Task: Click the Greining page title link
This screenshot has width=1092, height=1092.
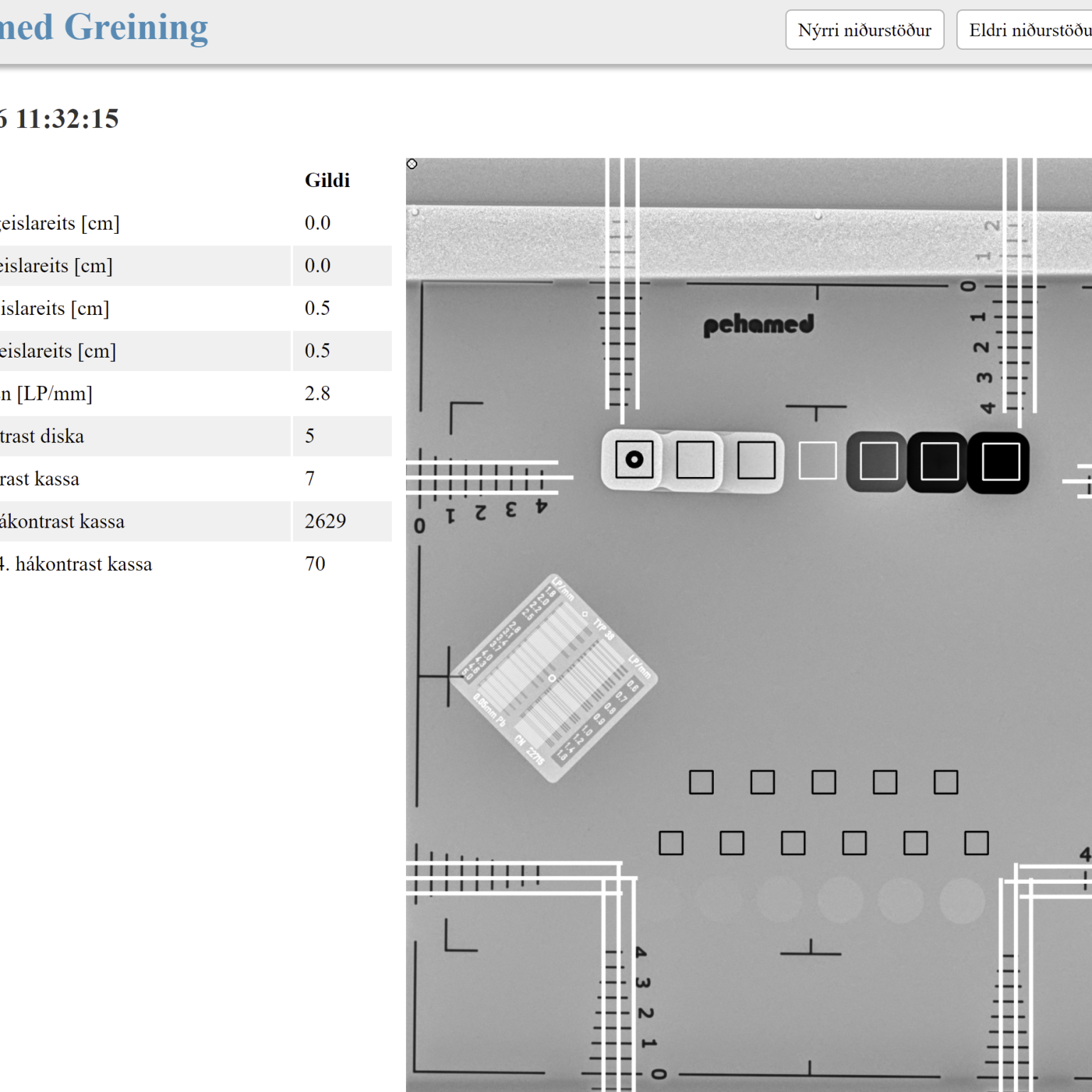Action: [104, 27]
